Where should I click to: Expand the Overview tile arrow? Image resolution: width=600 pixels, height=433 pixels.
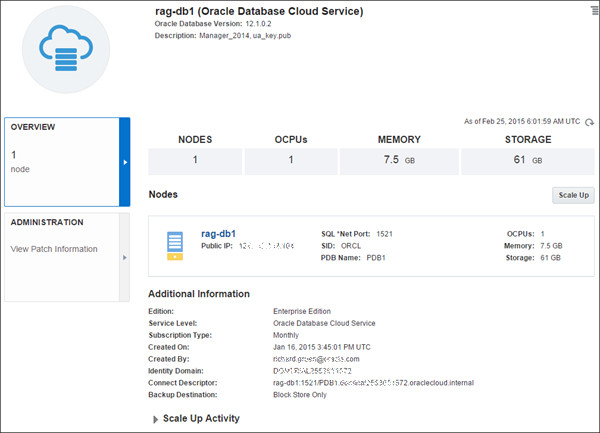[x=125, y=162]
